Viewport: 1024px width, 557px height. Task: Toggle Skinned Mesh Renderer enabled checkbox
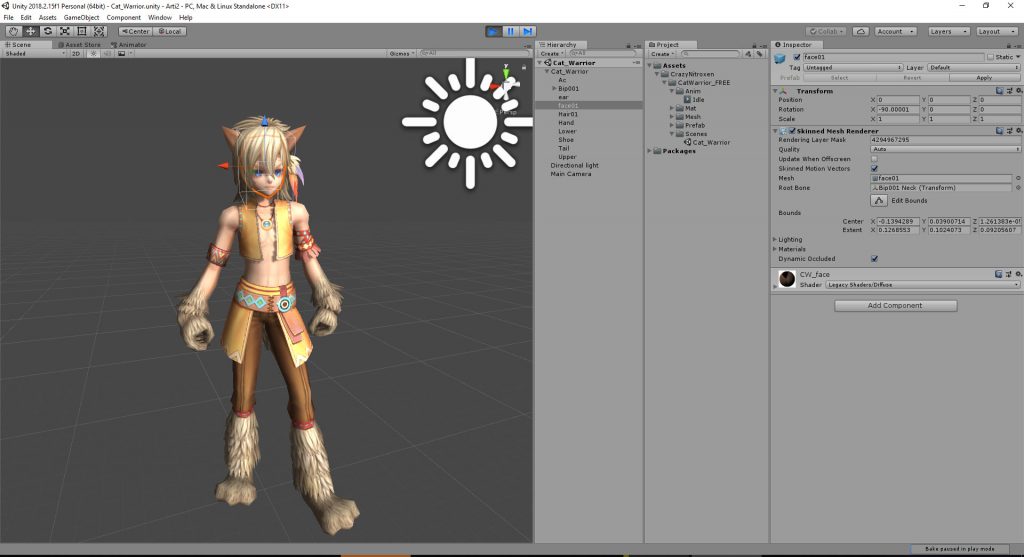coord(792,131)
